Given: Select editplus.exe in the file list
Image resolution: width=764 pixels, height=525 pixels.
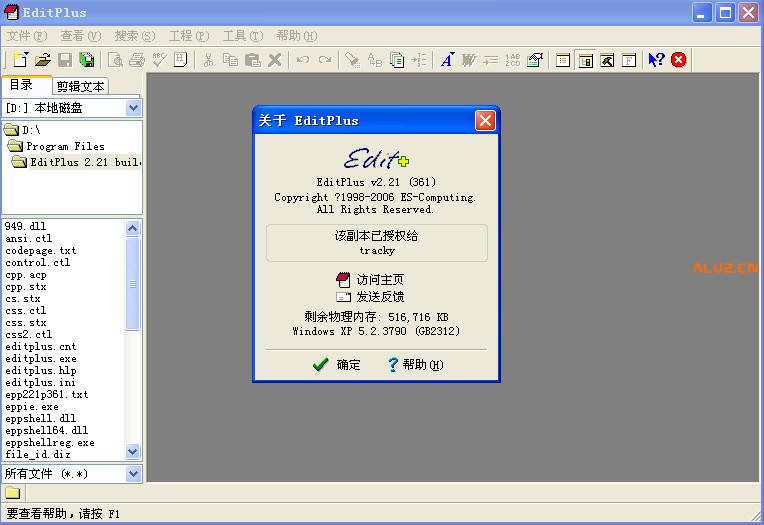Looking at the screenshot, I should (x=40, y=359).
